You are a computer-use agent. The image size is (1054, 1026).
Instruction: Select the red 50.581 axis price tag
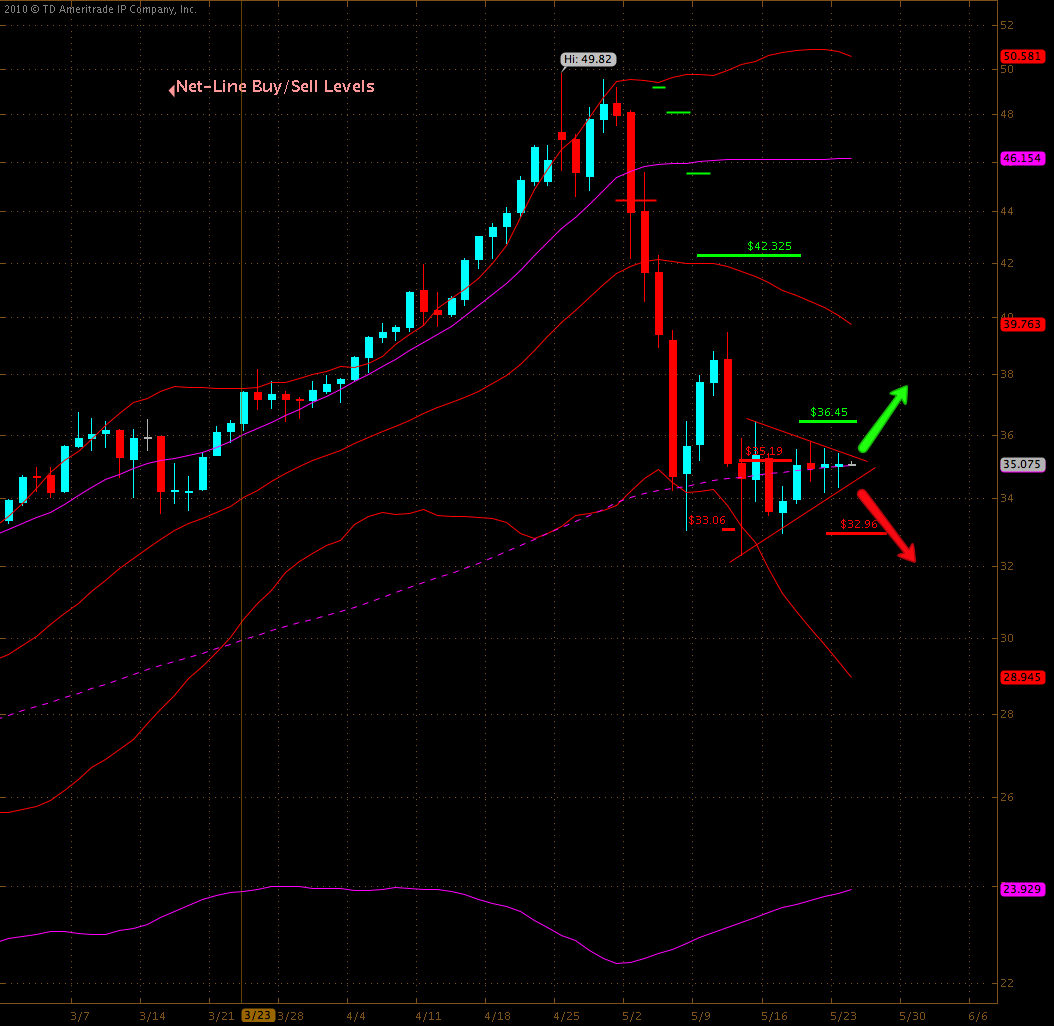[1022, 55]
